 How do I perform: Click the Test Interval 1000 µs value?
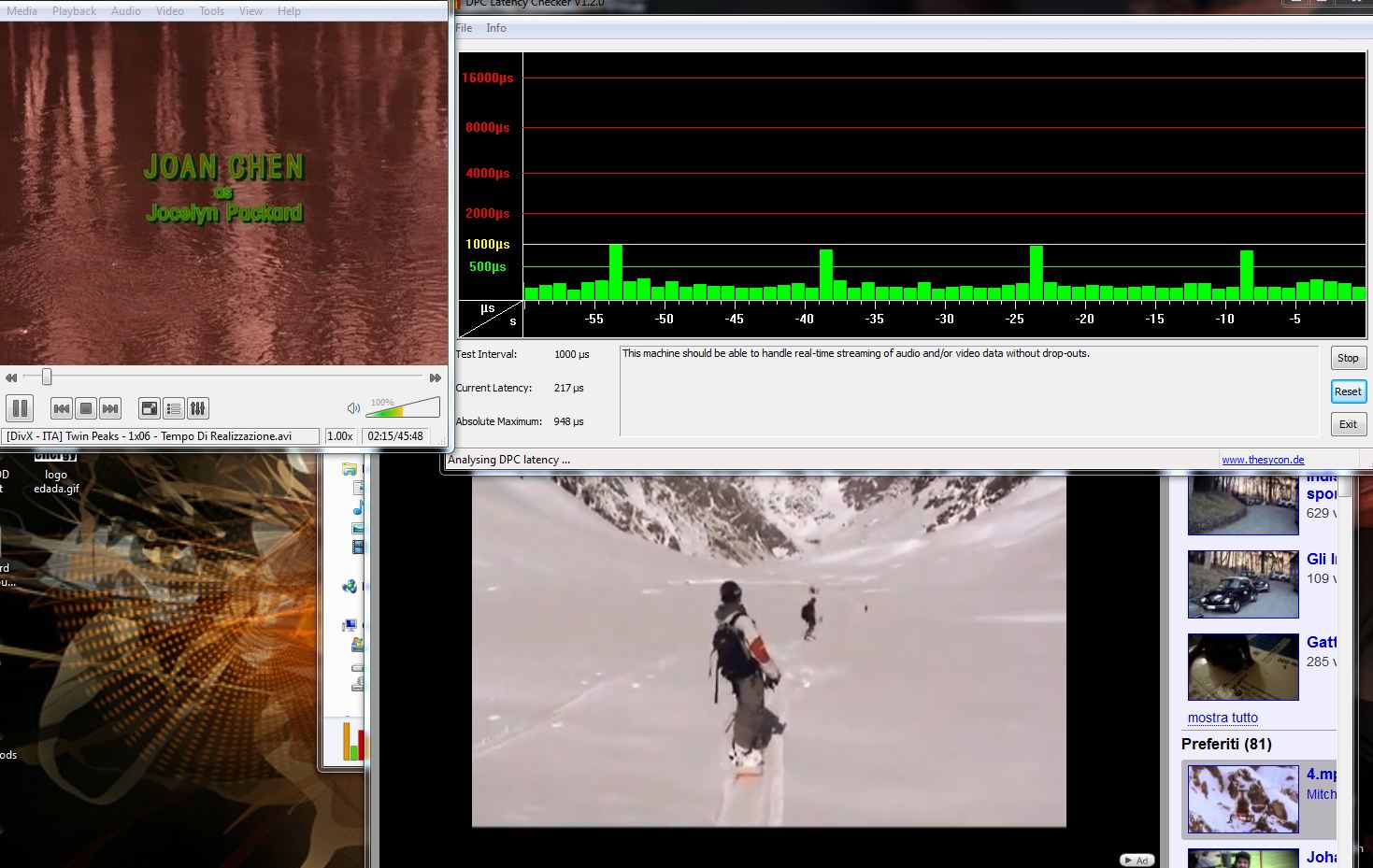click(x=571, y=354)
